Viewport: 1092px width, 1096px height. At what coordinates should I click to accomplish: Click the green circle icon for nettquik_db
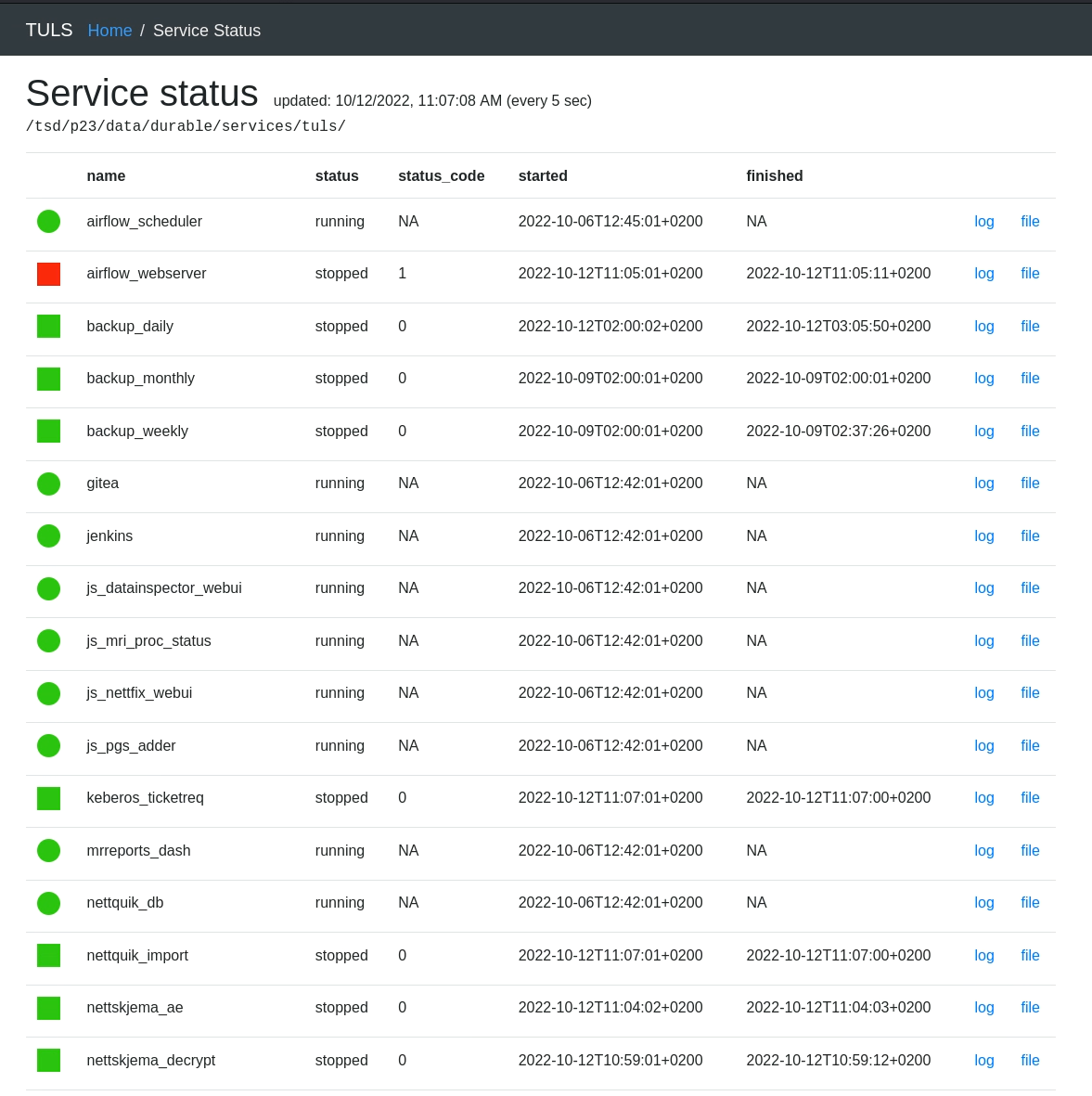point(48,903)
